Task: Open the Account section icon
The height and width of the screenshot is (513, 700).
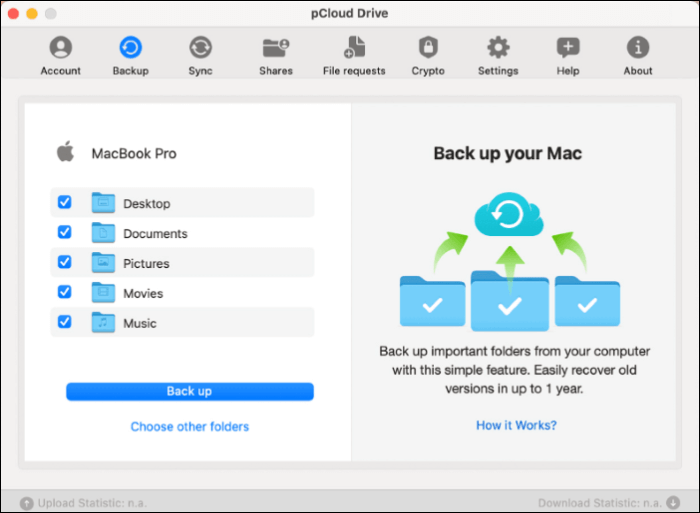Action: coord(61,47)
